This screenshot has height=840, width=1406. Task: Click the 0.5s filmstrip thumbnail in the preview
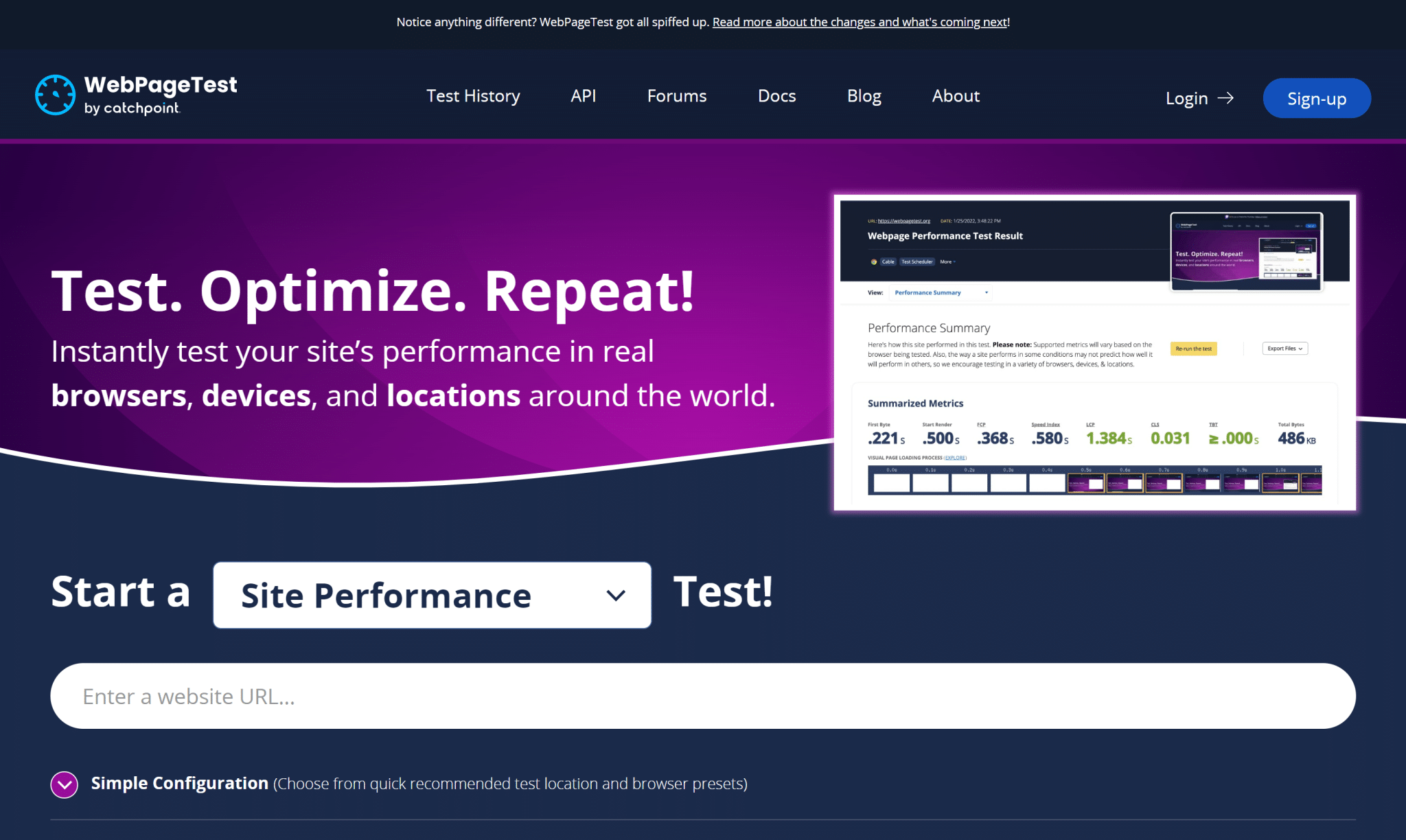click(1085, 482)
